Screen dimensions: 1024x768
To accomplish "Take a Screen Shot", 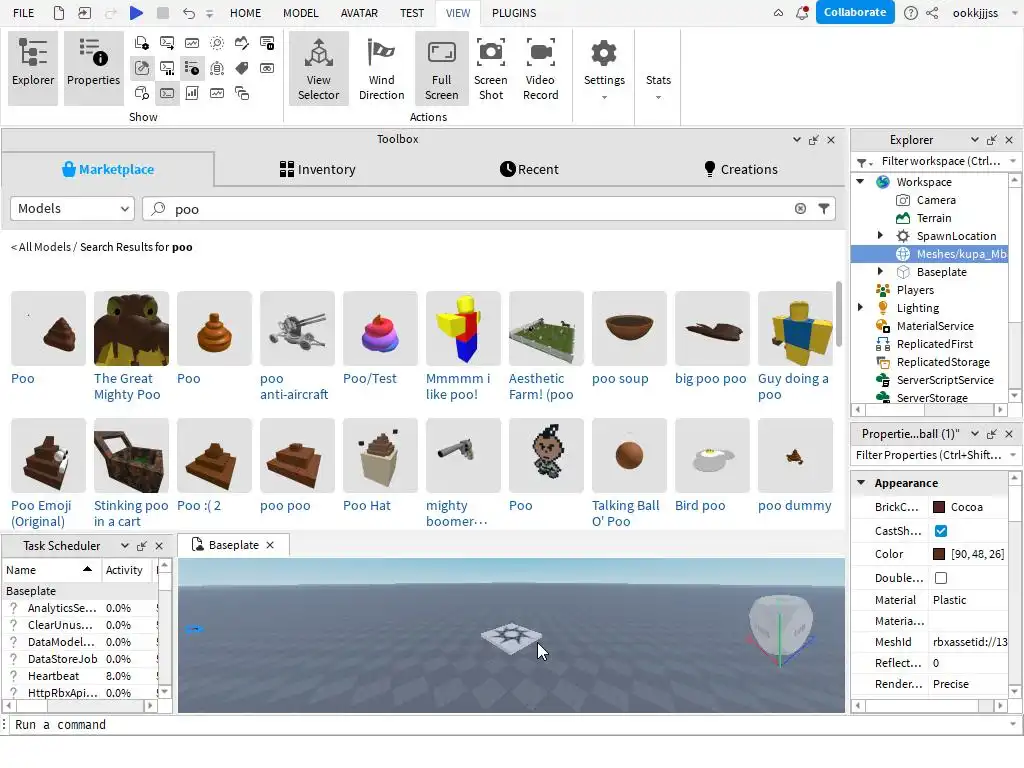I will pyautogui.click(x=490, y=68).
